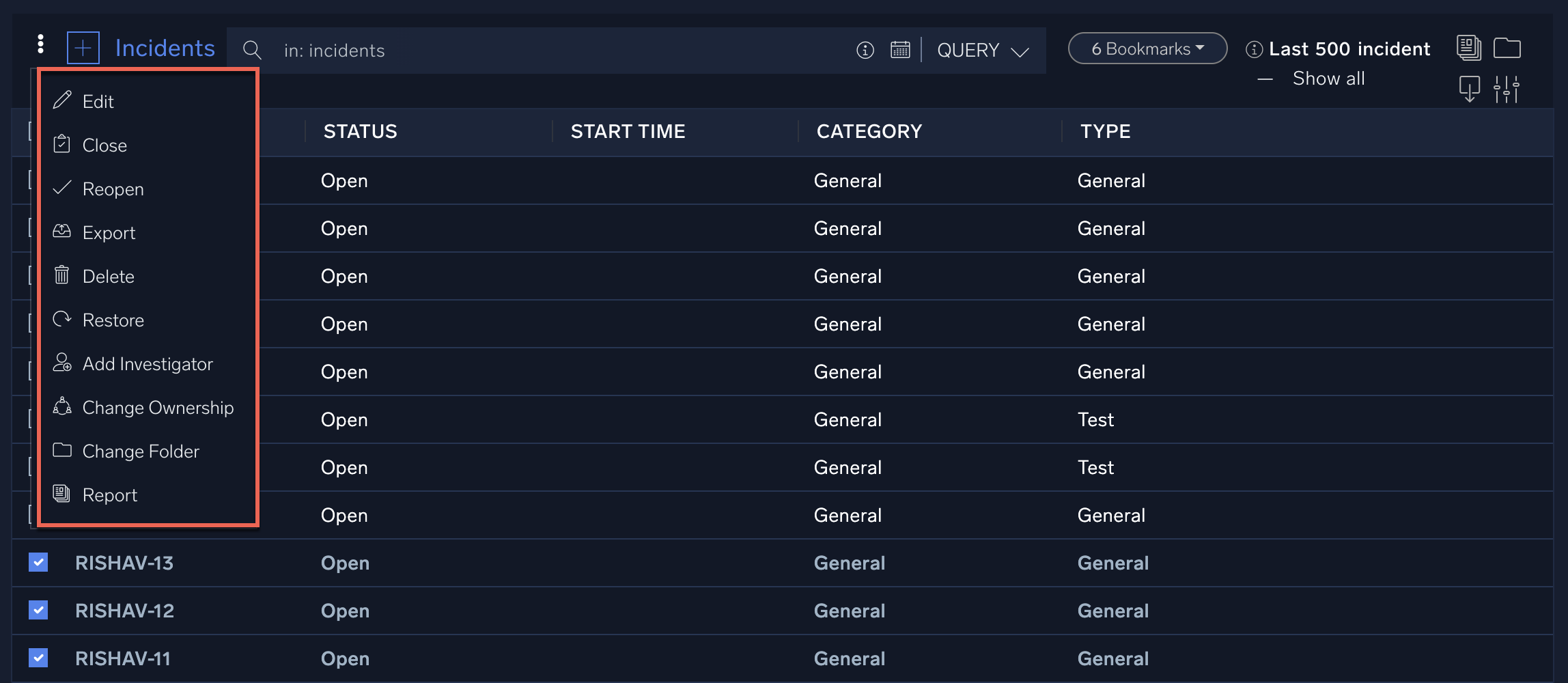1568x683 pixels.
Task: Click the export download icon at top right
Action: 1469,89
